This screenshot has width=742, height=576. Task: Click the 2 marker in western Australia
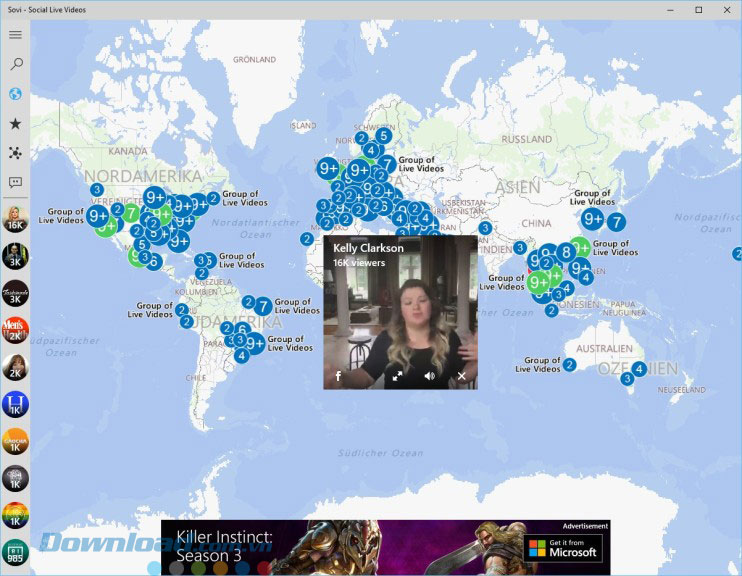tap(570, 365)
